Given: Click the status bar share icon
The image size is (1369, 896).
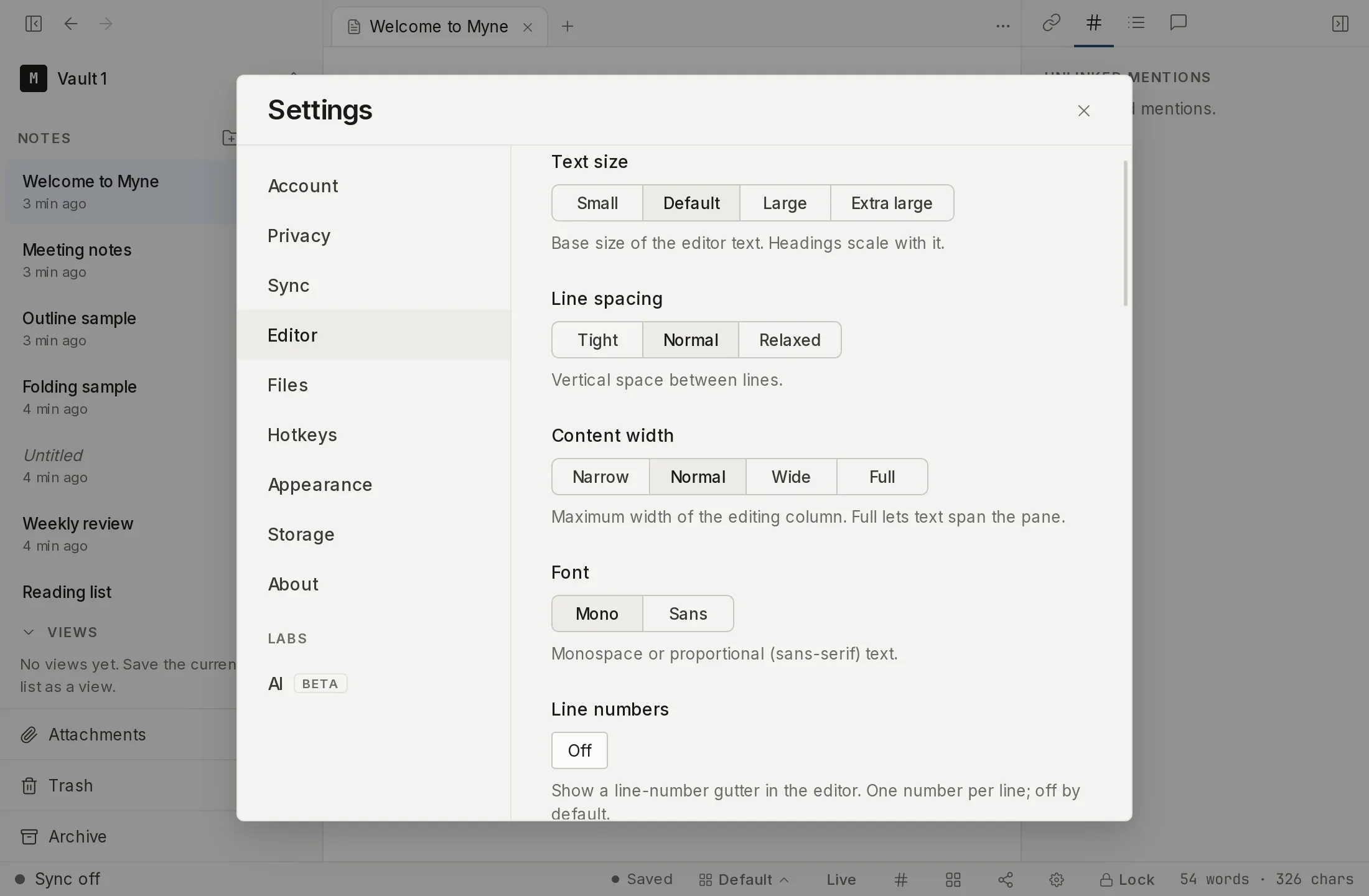Looking at the screenshot, I should pyautogui.click(x=1005, y=879).
